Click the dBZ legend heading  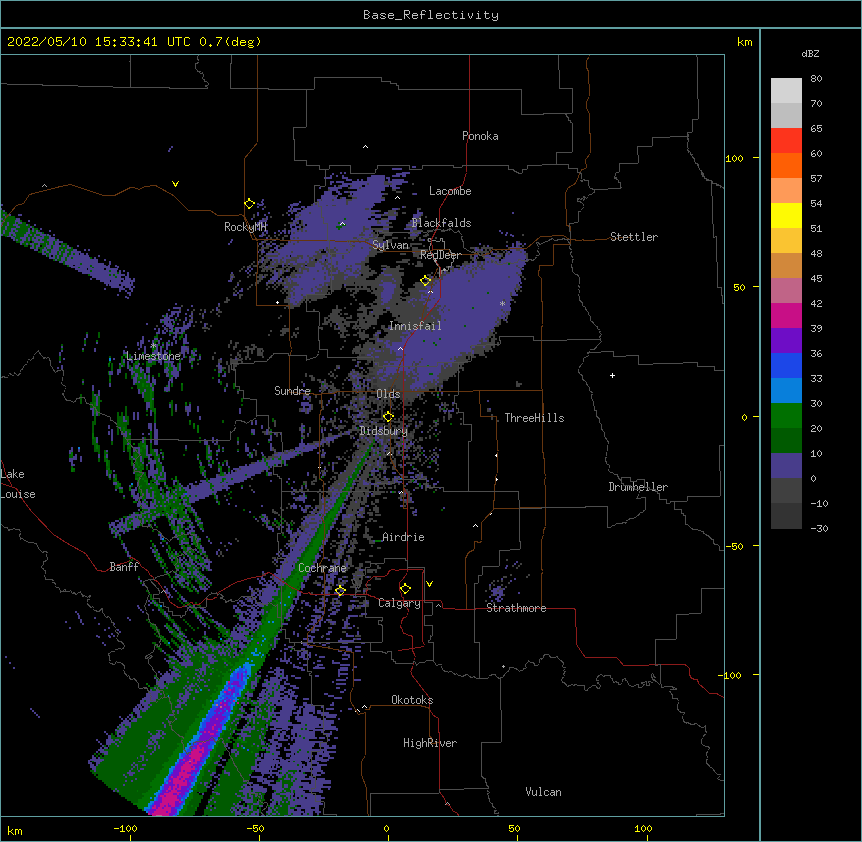(x=810, y=54)
